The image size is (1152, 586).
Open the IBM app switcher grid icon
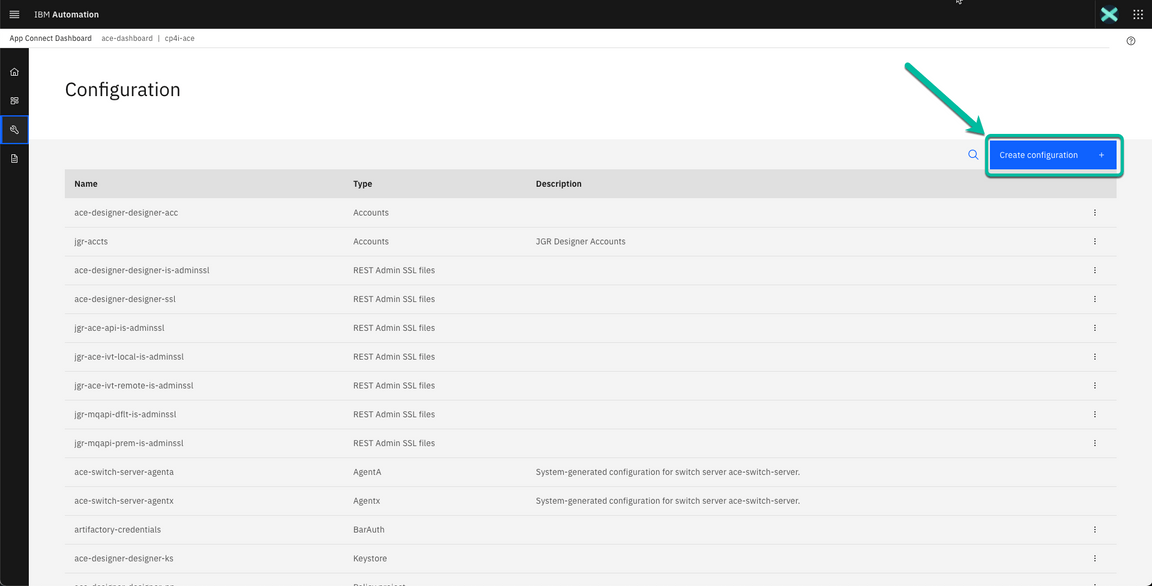(x=1138, y=14)
